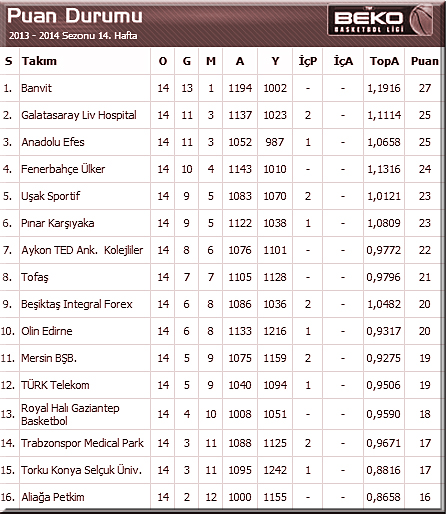
Task: Open Trabzonspor Medical Park team entry
Action: tap(82, 443)
